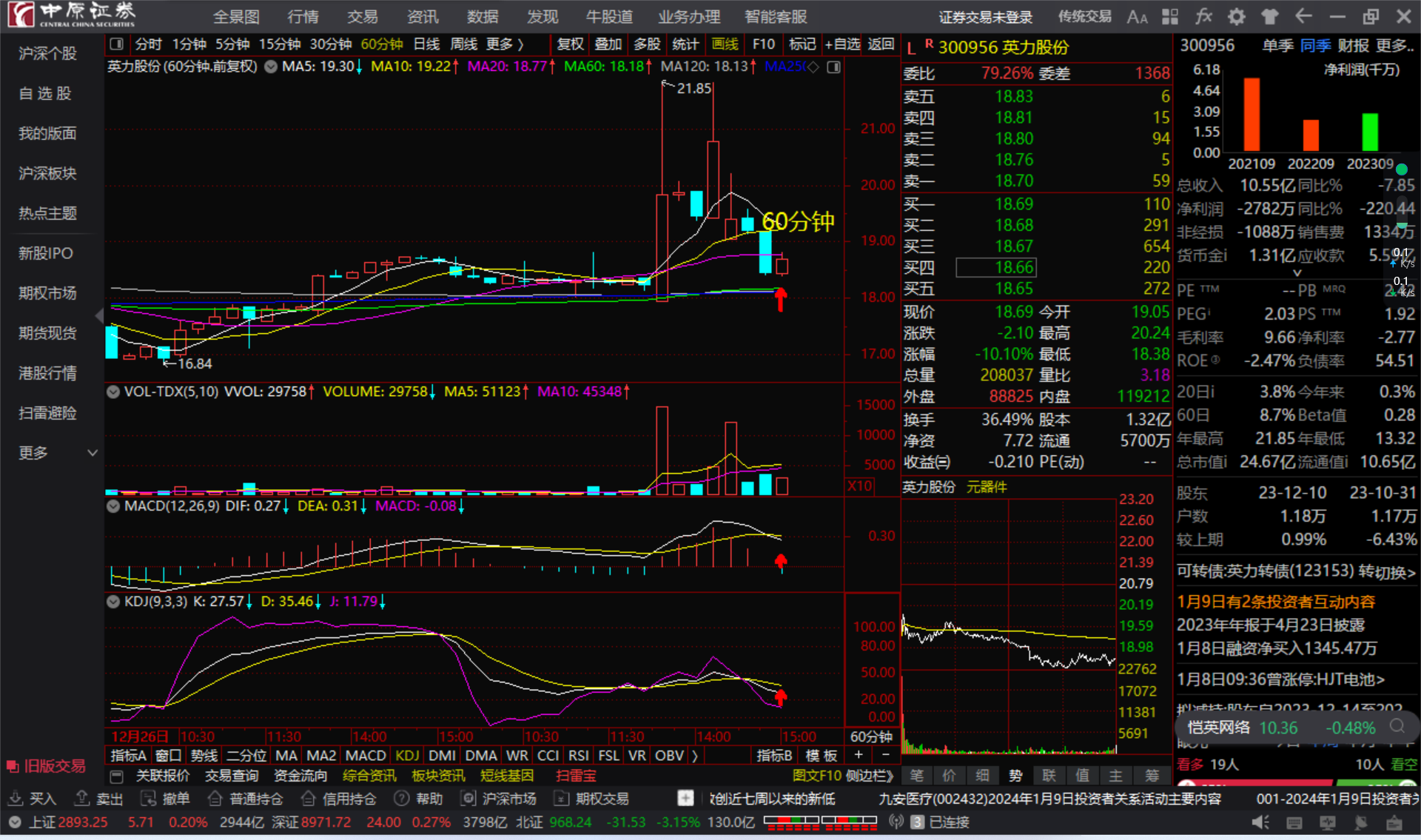The width and height of the screenshot is (1421, 840).
Task: Expand more indicators arrow after OBV
Action: click(695, 756)
